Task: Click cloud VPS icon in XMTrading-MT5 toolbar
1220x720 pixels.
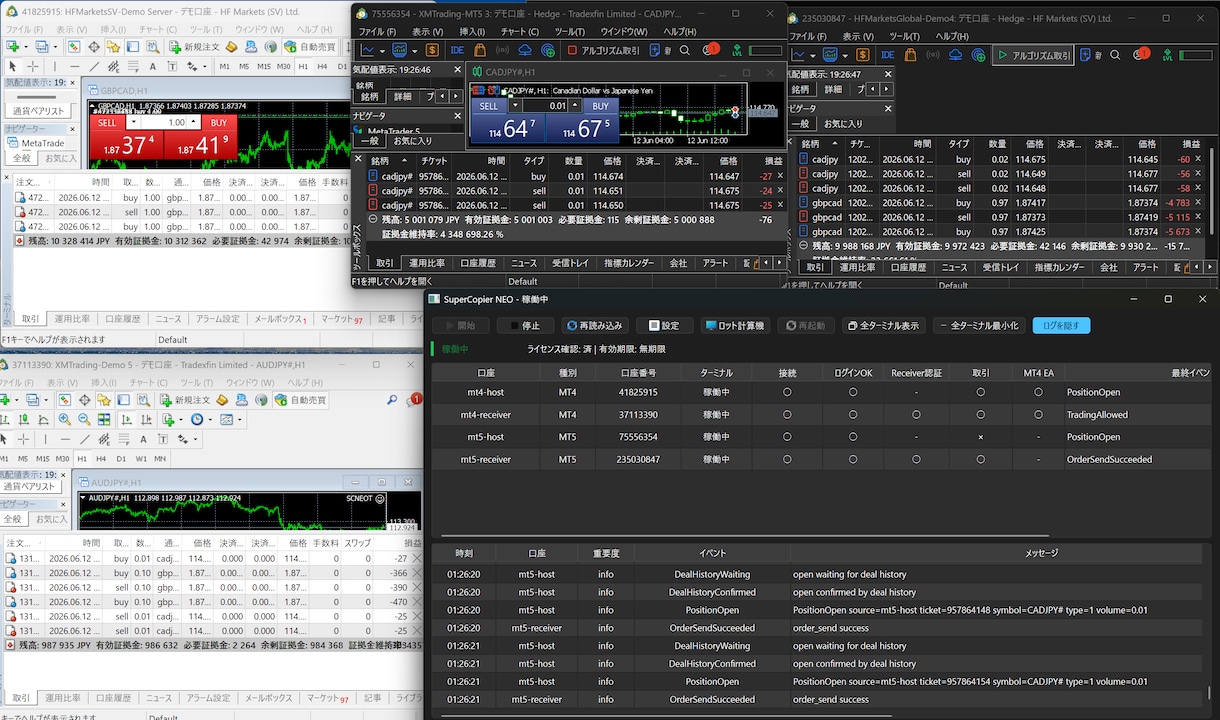Action: (525, 50)
